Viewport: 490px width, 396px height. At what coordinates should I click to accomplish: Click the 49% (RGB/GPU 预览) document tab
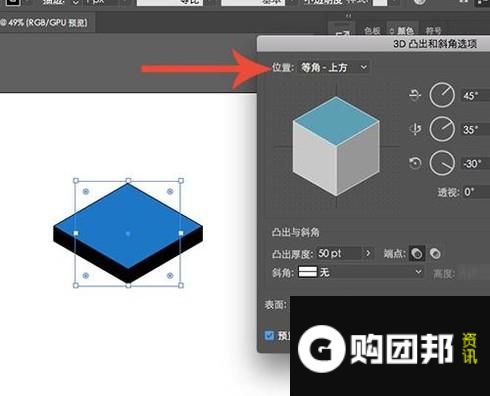pos(45,23)
